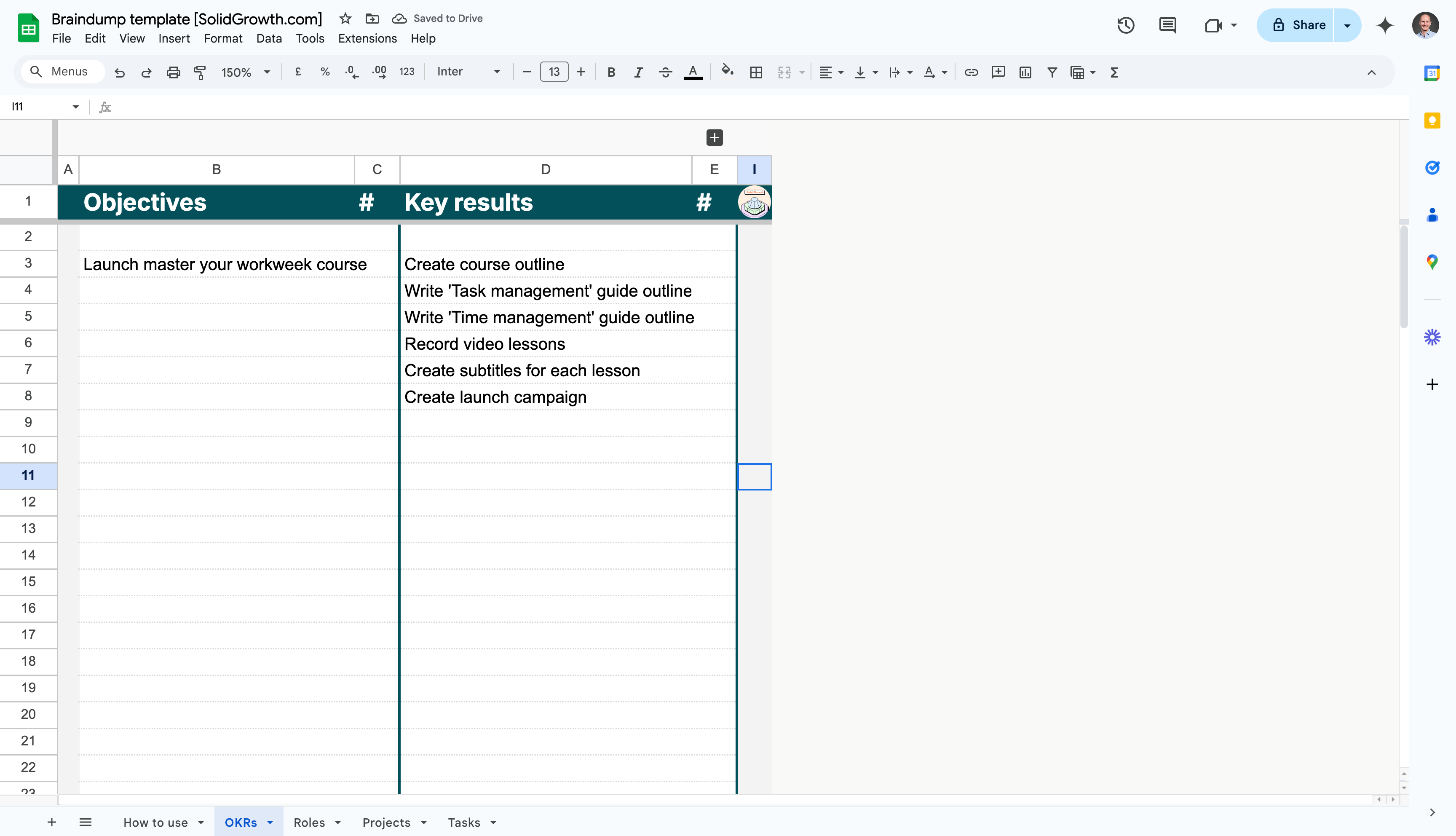Open the Extensions menu
This screenshot has height=836, width=1456.
pyautogui.click(x=367, y=38)
